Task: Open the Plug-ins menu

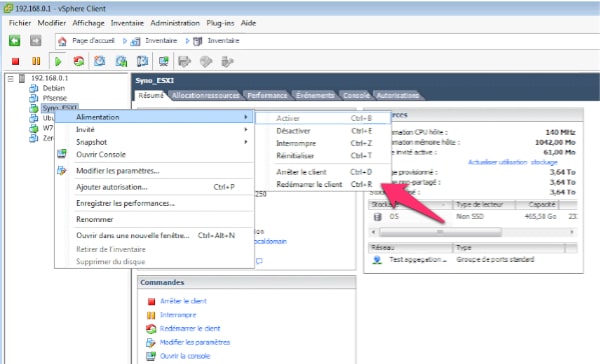Action: [220, 23]
